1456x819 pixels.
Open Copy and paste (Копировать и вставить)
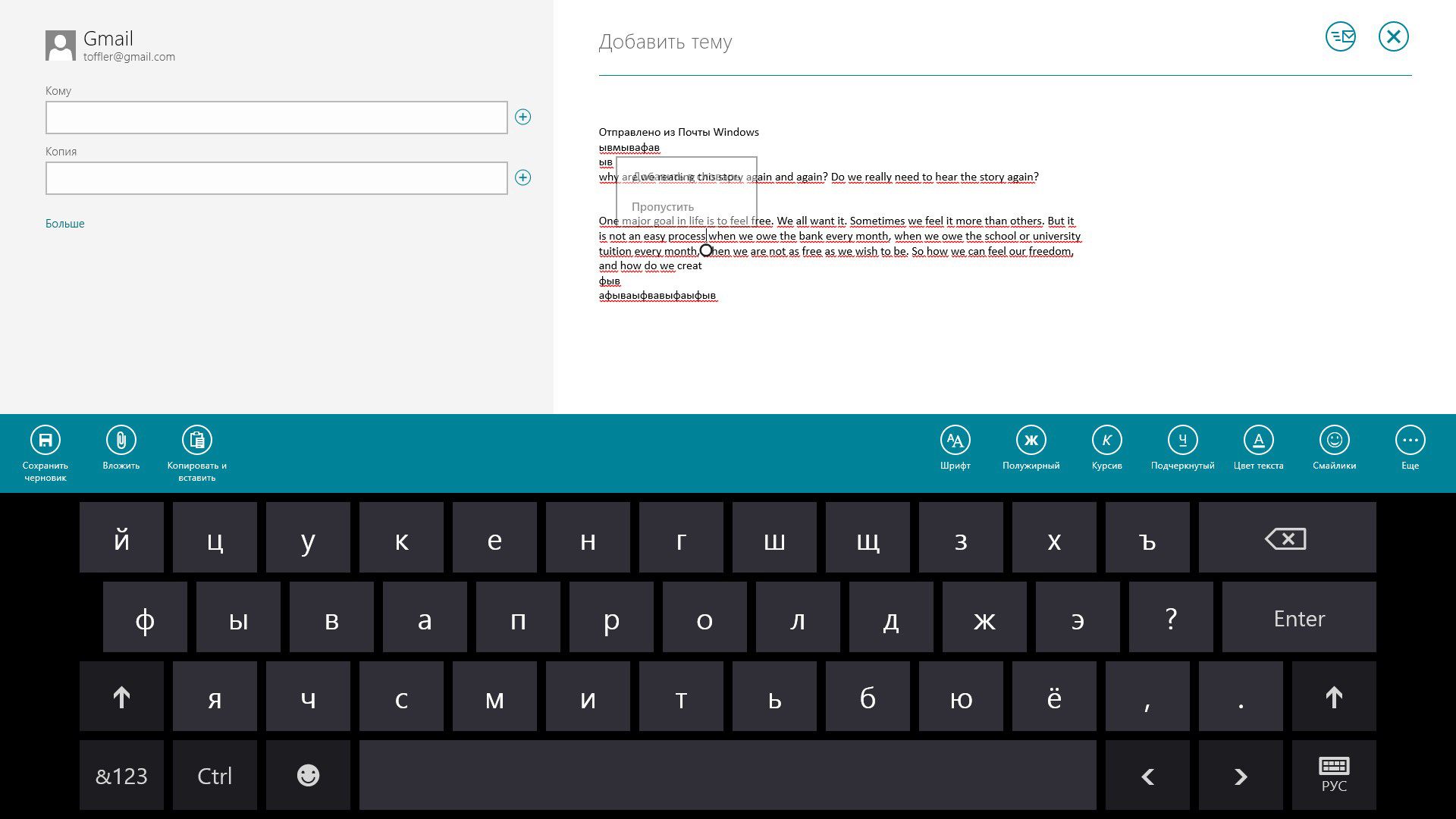pyautogui.click(x=197, y=440)
